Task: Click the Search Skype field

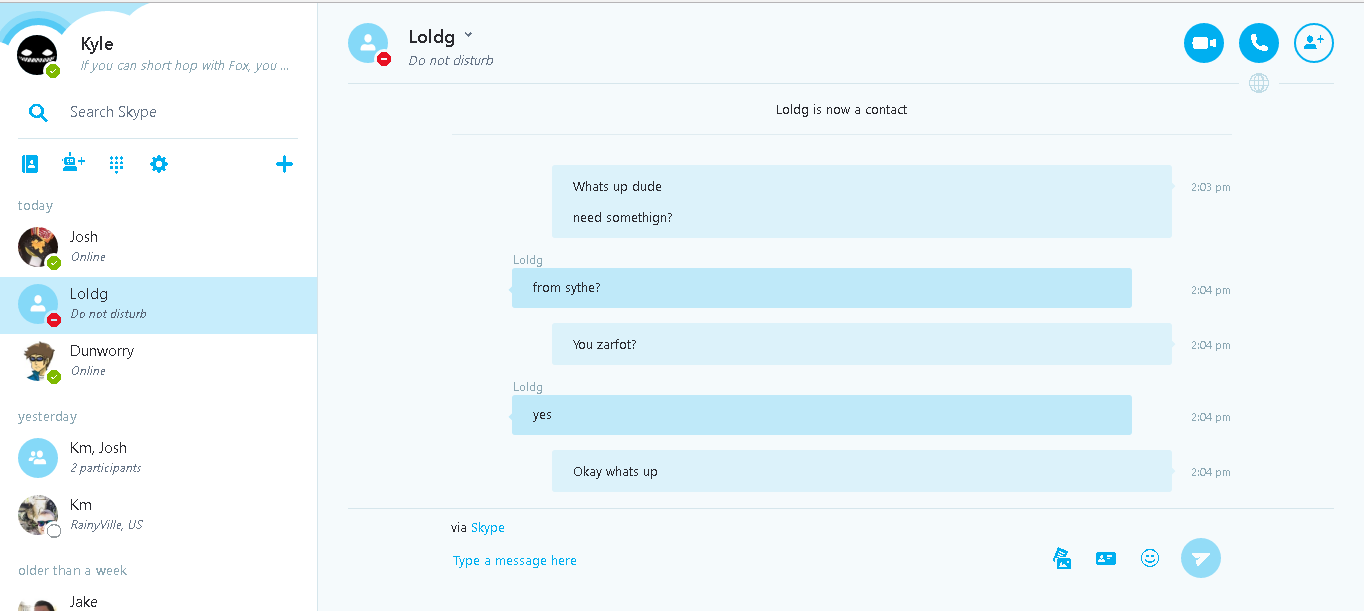Action: pos(159,112)
